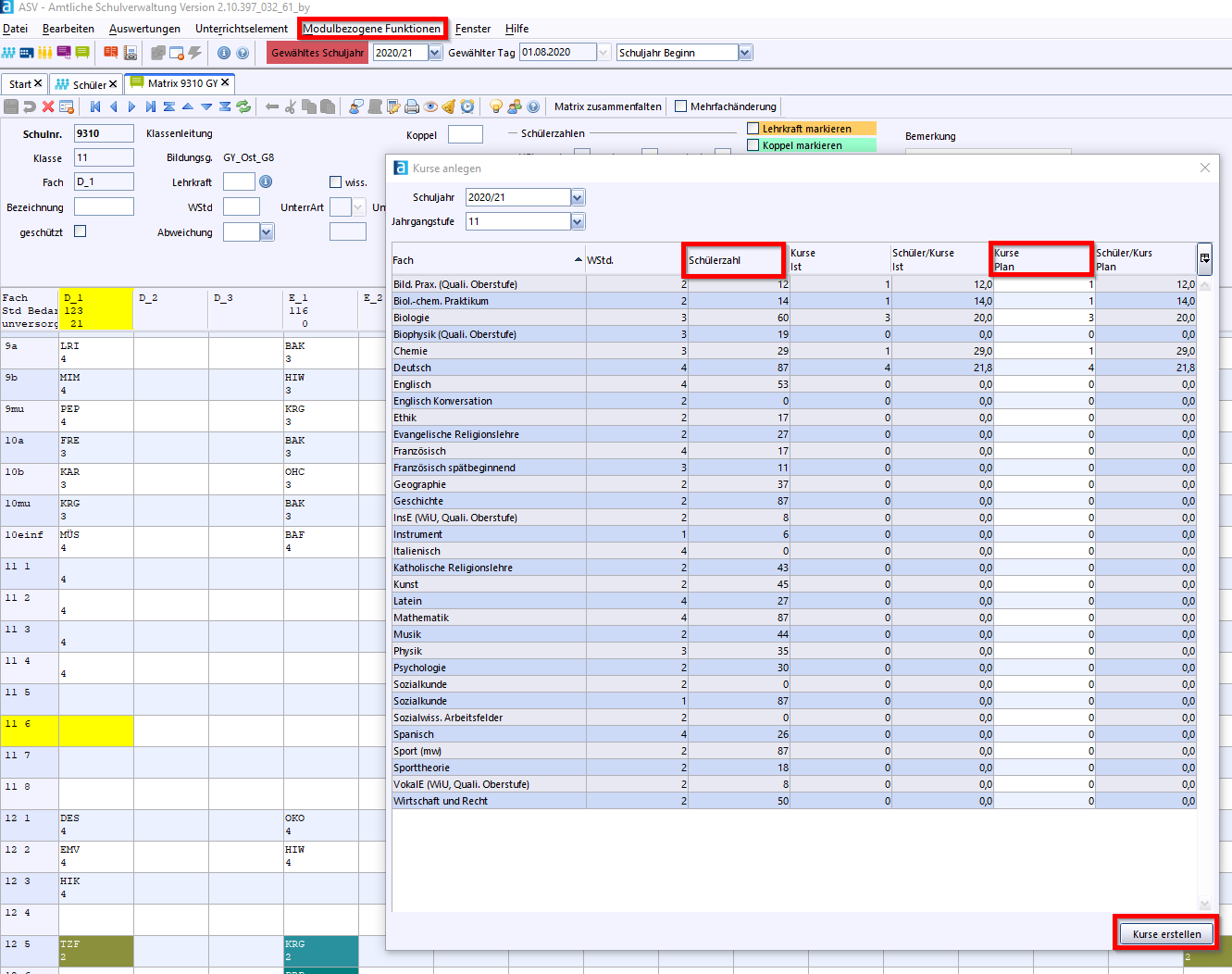Image resolution: width=1232 pixels, height=974 pixels.
Task: Click Matrix zusammenfalten button
Action: 608,106
